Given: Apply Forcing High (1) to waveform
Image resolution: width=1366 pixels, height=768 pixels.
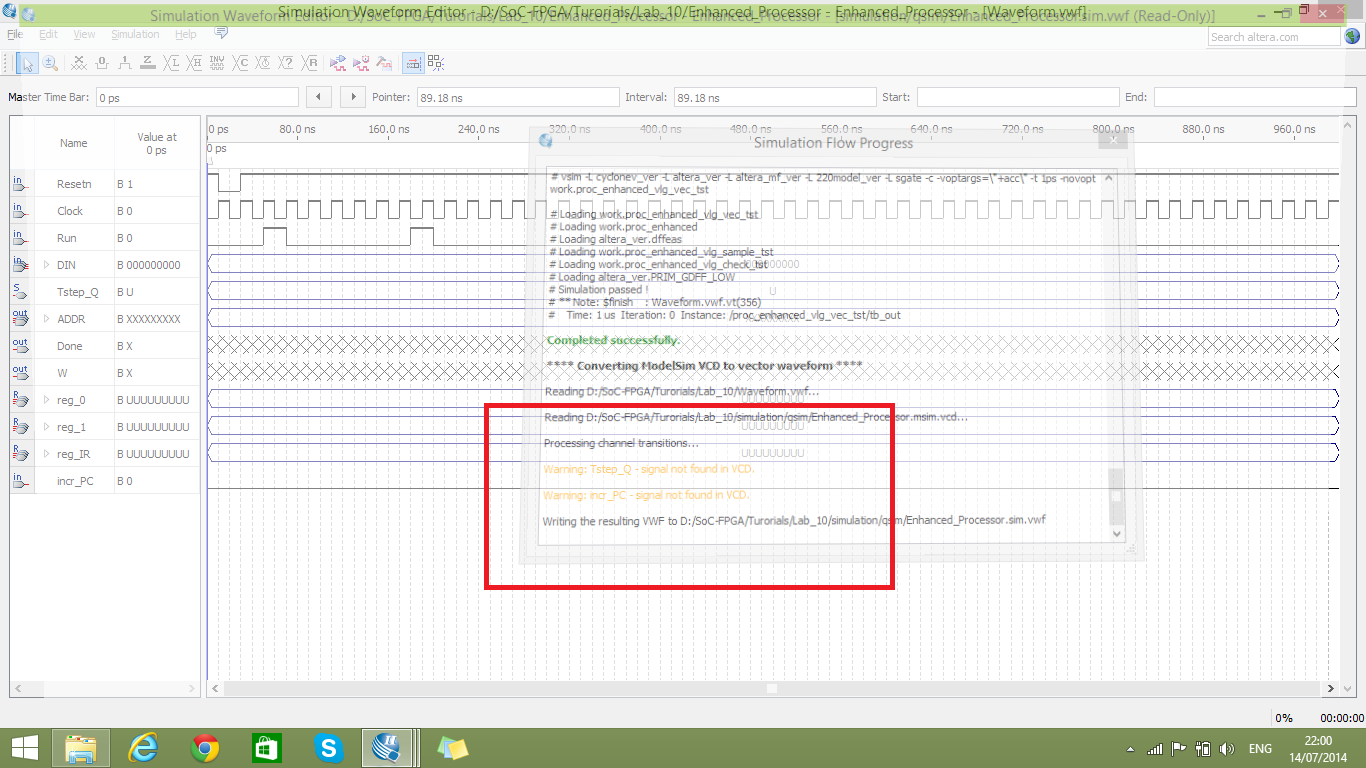Looking at the screenshot, I should click(x=125, y=63).
